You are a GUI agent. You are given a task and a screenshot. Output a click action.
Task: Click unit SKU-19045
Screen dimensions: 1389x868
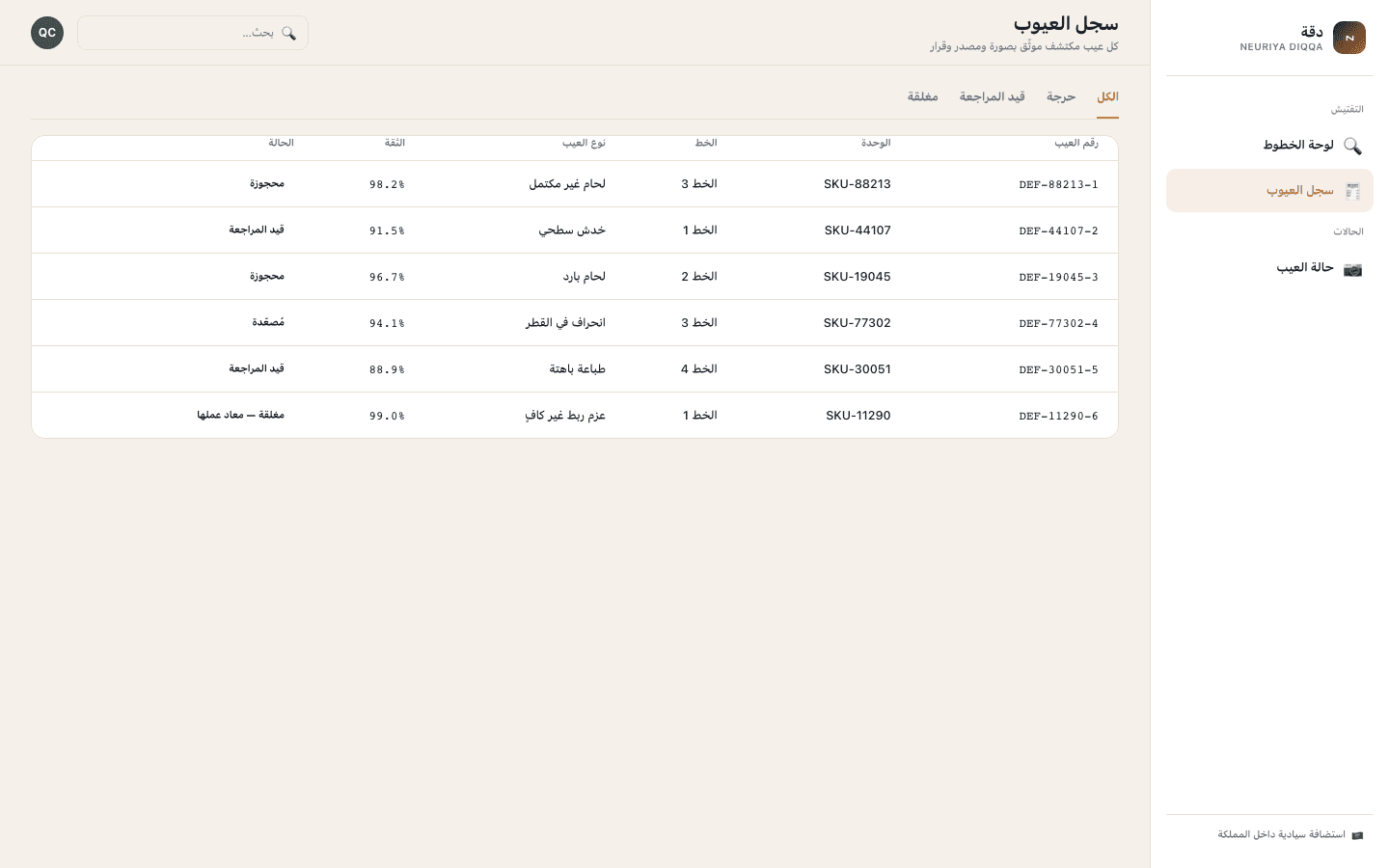(858, 277)
